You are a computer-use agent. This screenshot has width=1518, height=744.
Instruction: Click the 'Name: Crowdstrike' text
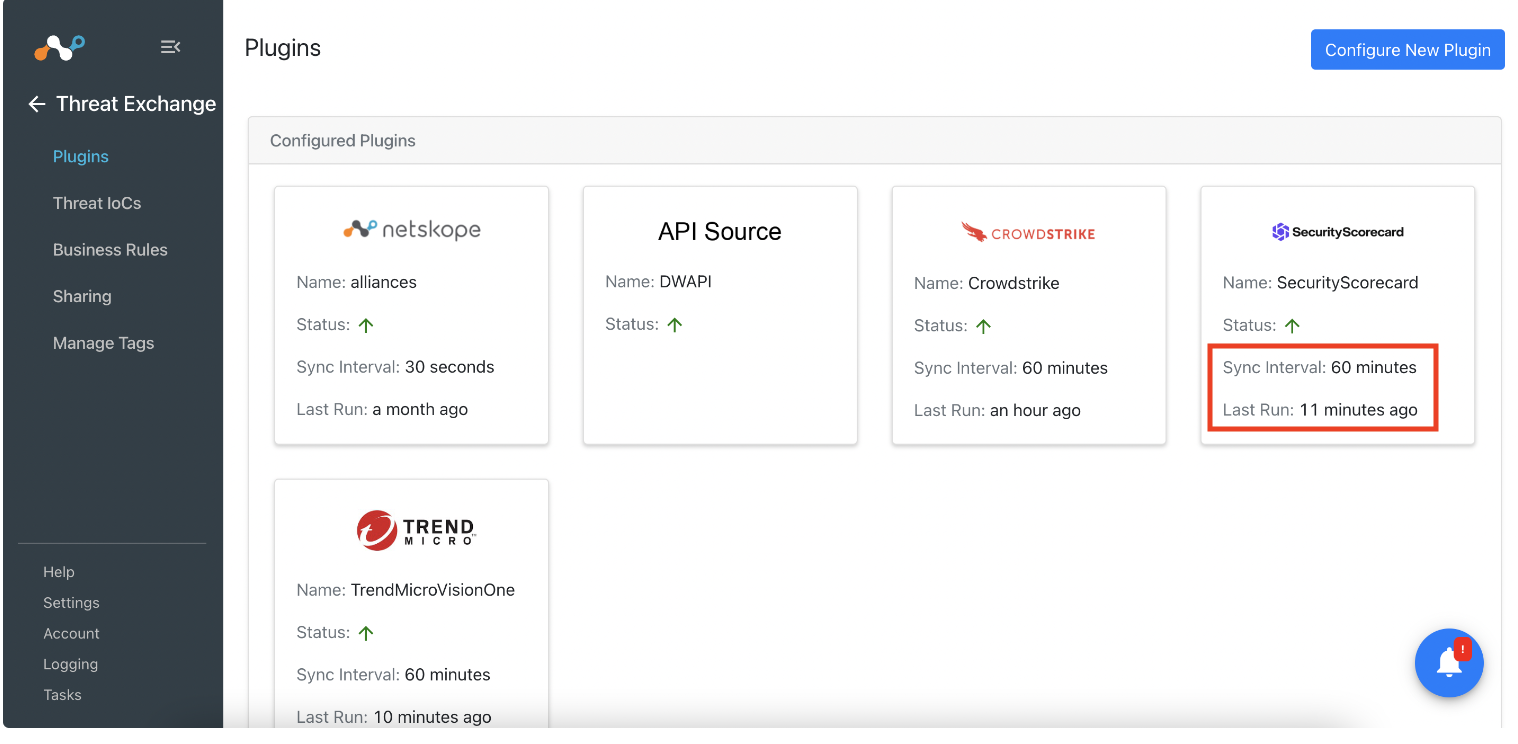(x=987, y=283)
